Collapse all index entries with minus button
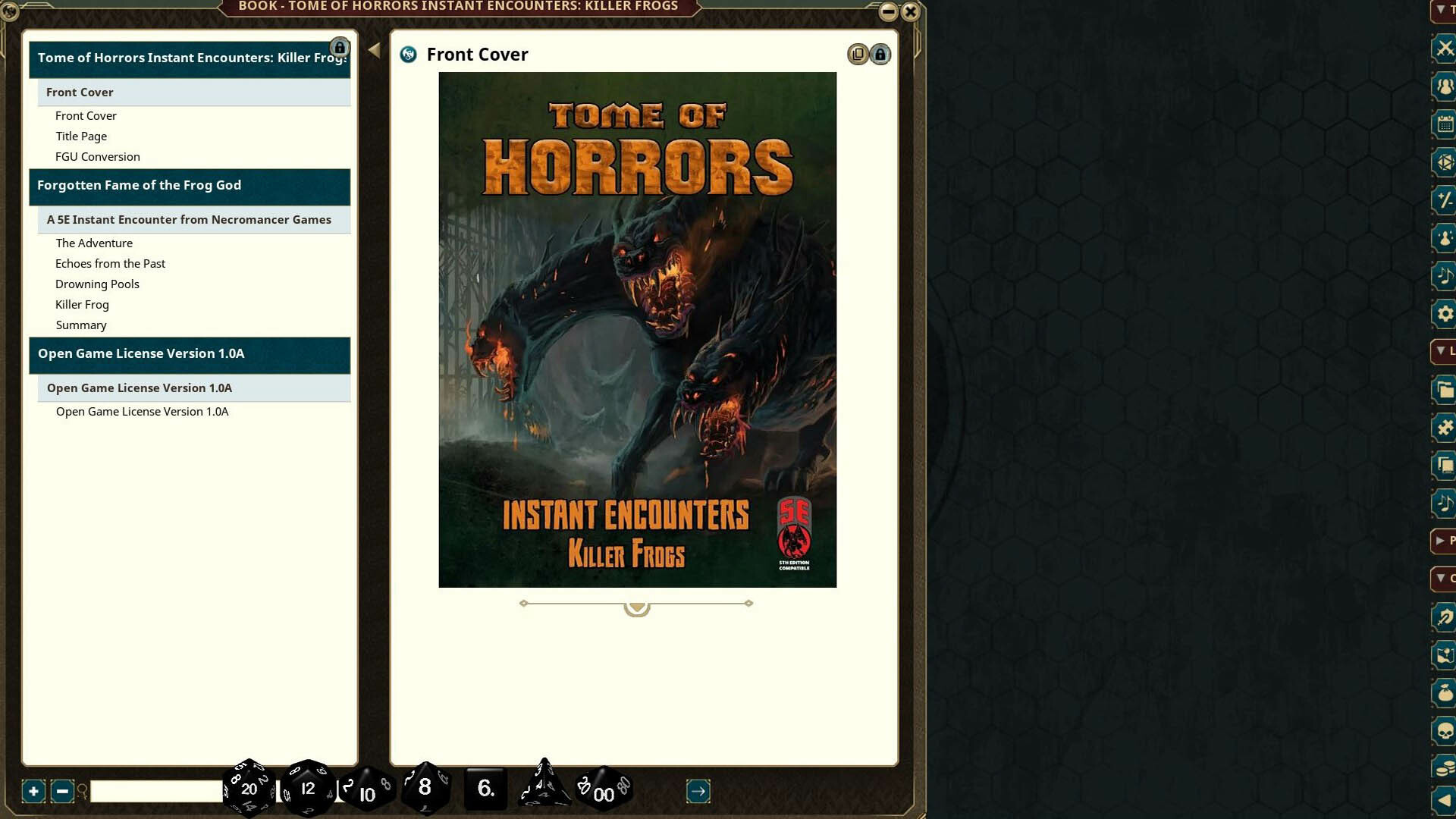The height and width of the screenshot is (819, 1456). (x=62, y=792)
